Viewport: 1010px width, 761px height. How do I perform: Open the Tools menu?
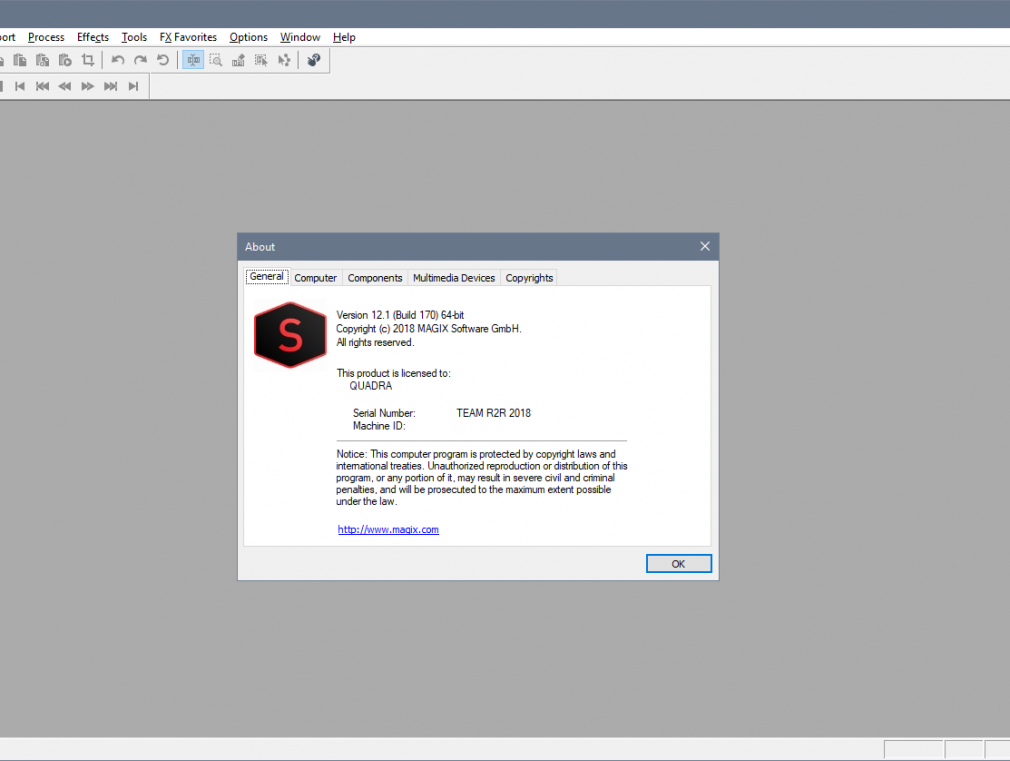134,37
